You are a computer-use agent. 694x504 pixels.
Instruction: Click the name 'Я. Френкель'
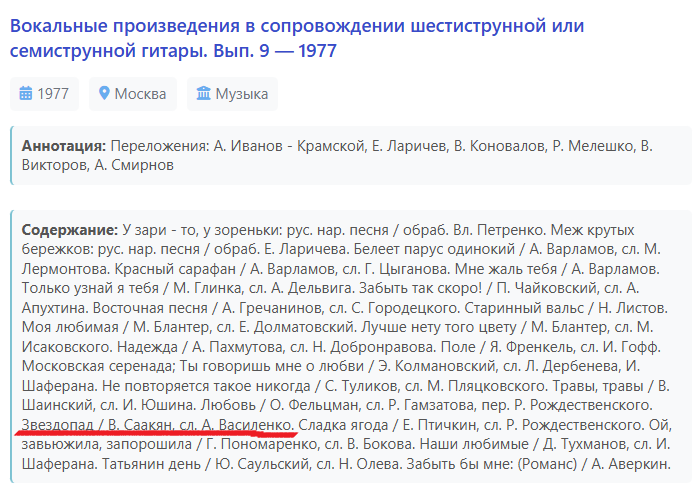(x=531, y=346)
